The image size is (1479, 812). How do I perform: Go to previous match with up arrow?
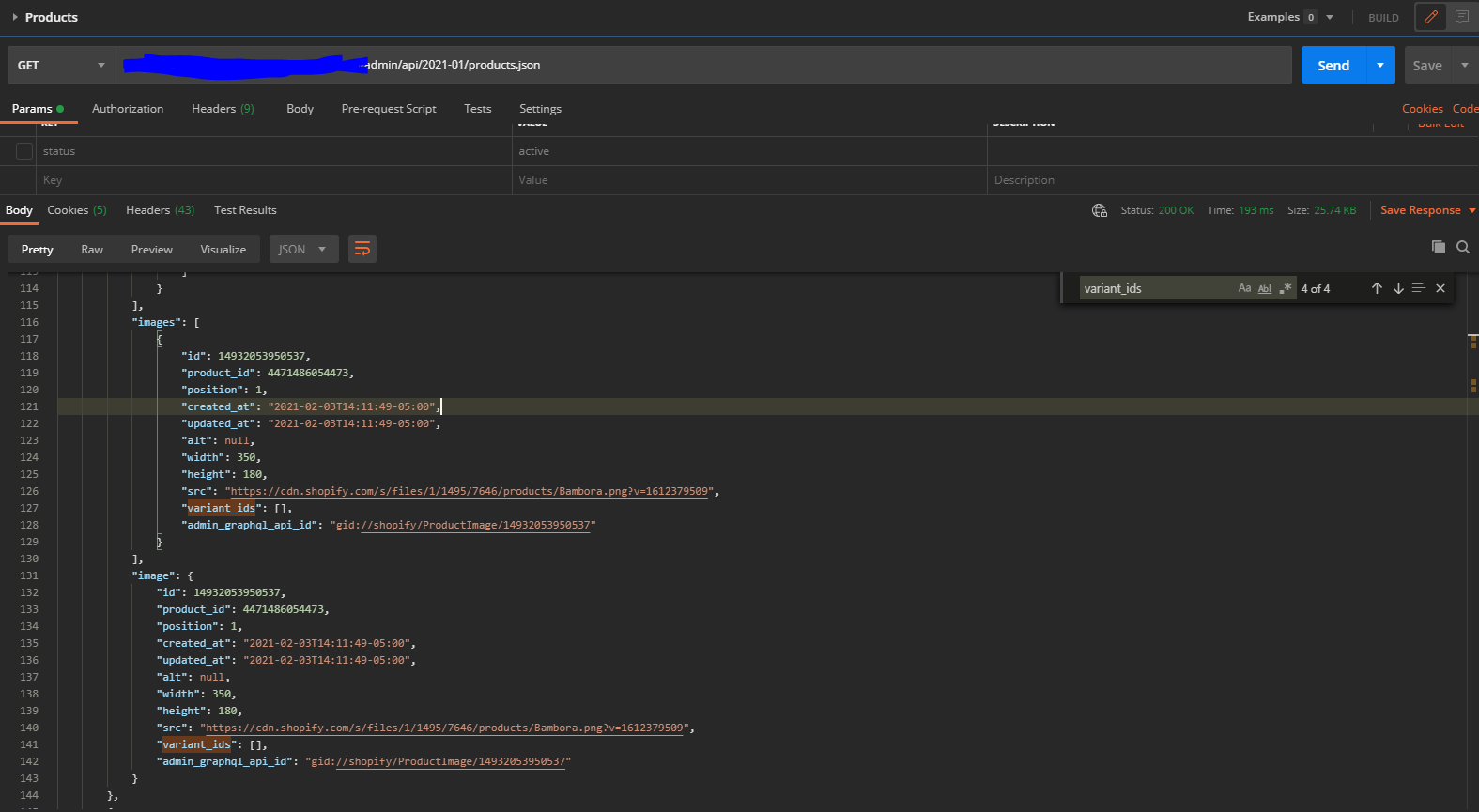point(1377,288)
